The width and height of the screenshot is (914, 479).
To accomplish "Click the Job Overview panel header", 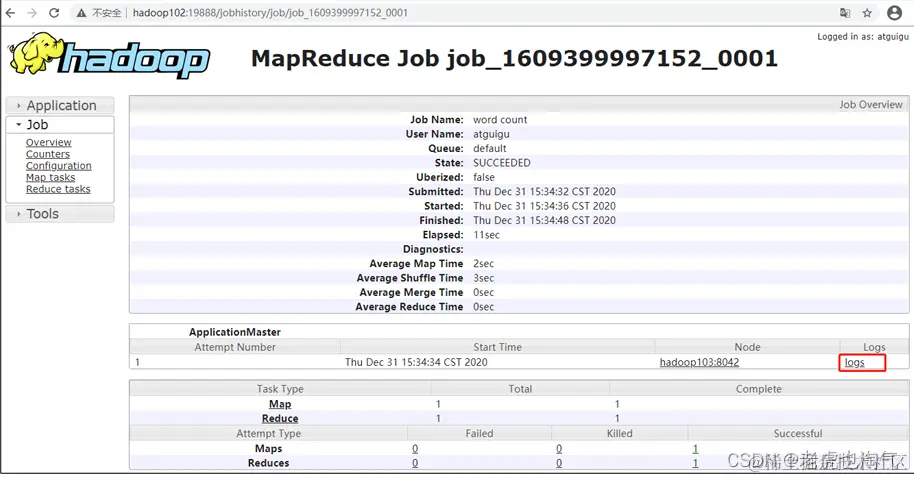I will click(x=519, y=104).
